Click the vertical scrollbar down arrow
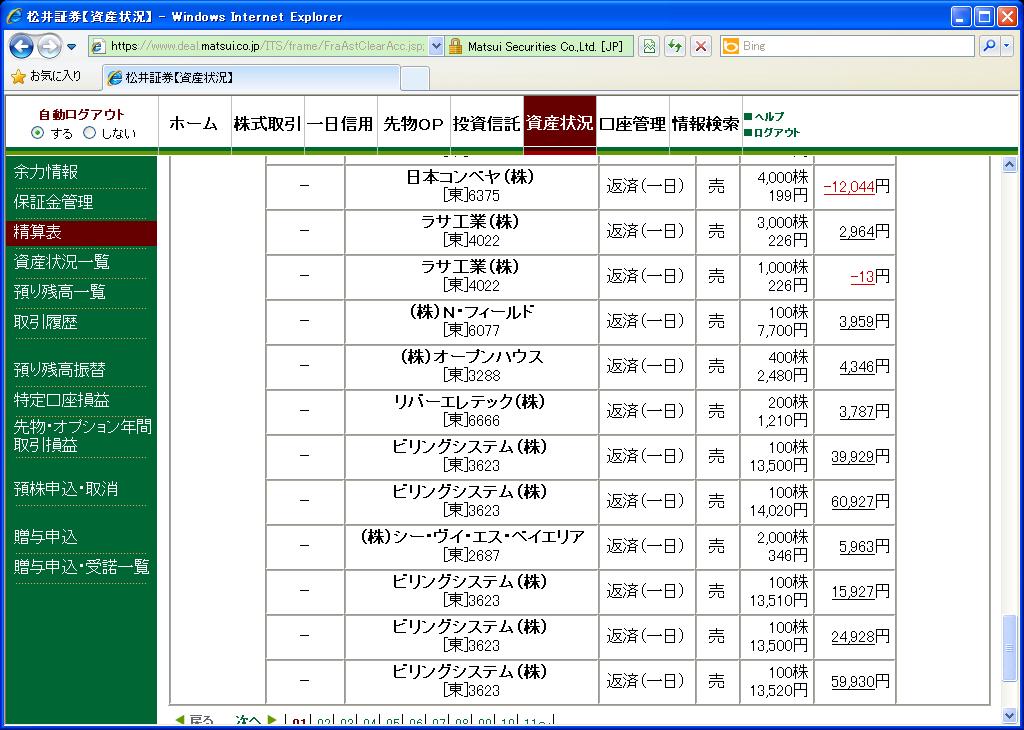The image size is (1024, 730). [1009, 715]
